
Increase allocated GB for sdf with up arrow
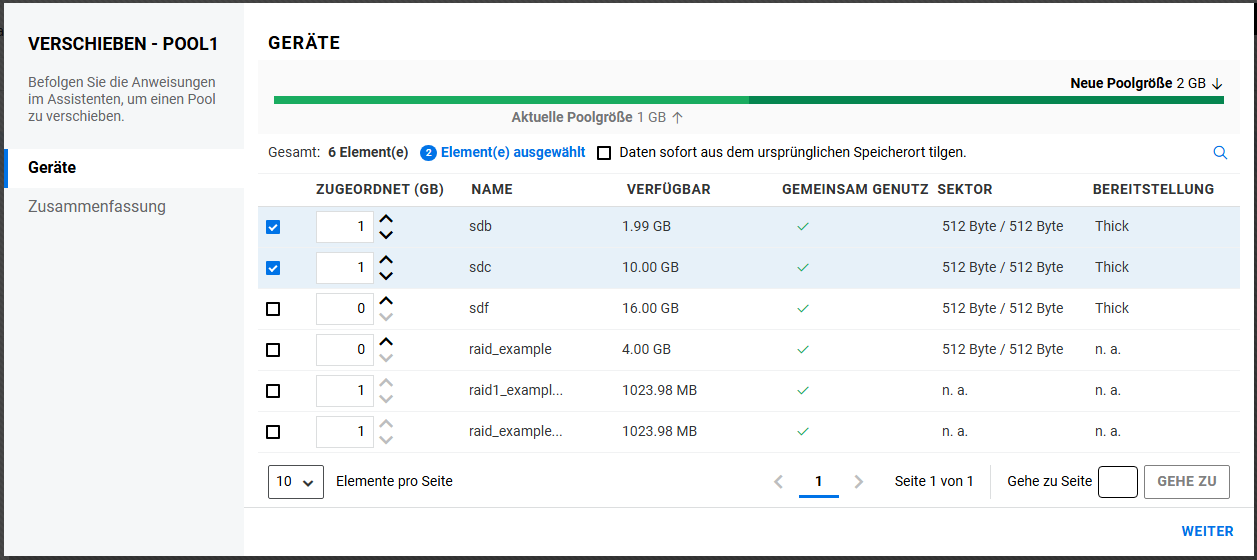(x=386, y=301)
